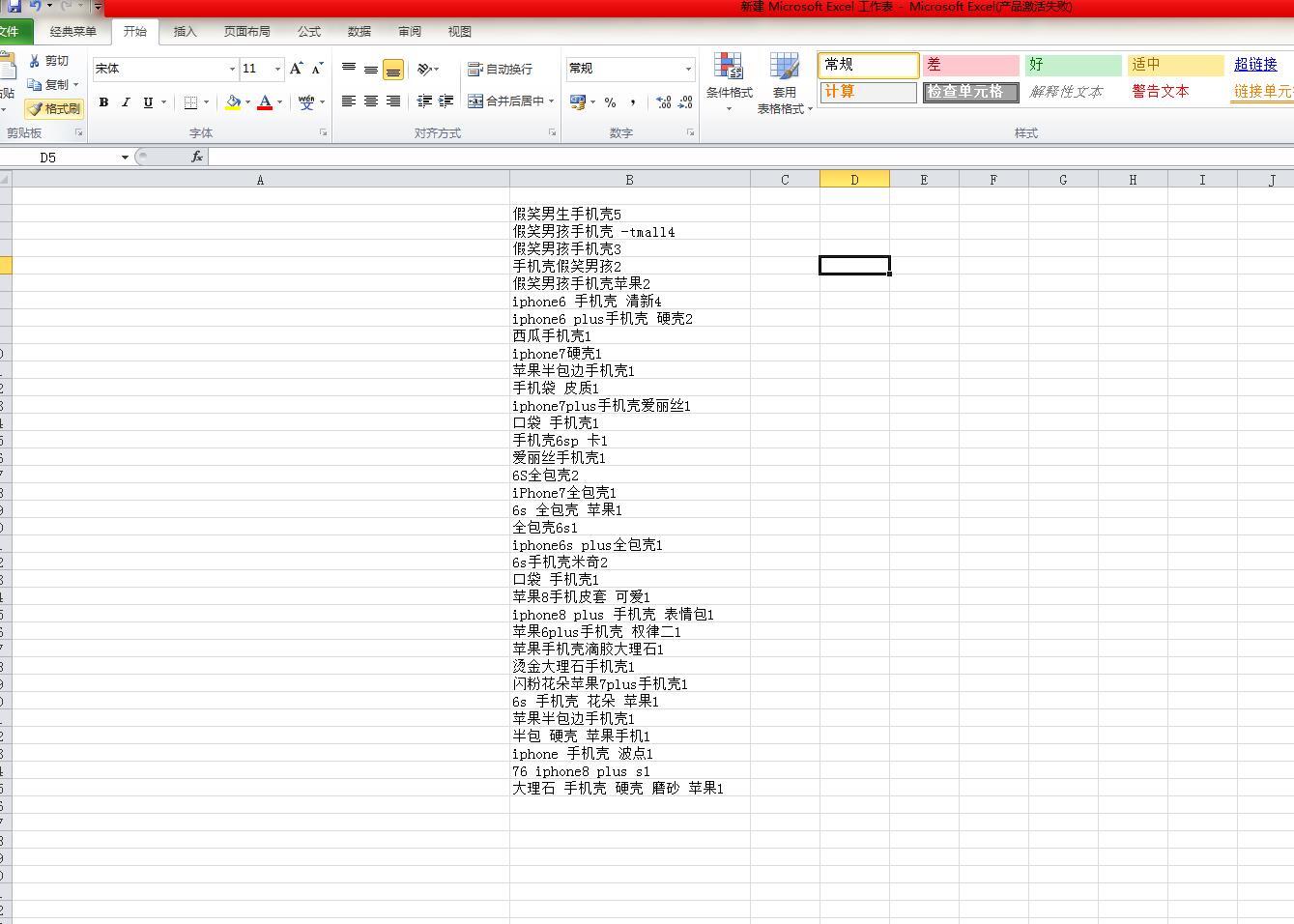Toggle Italic formatting
The height and width of the screenshot is (924, 1294).
click(126, 102)
